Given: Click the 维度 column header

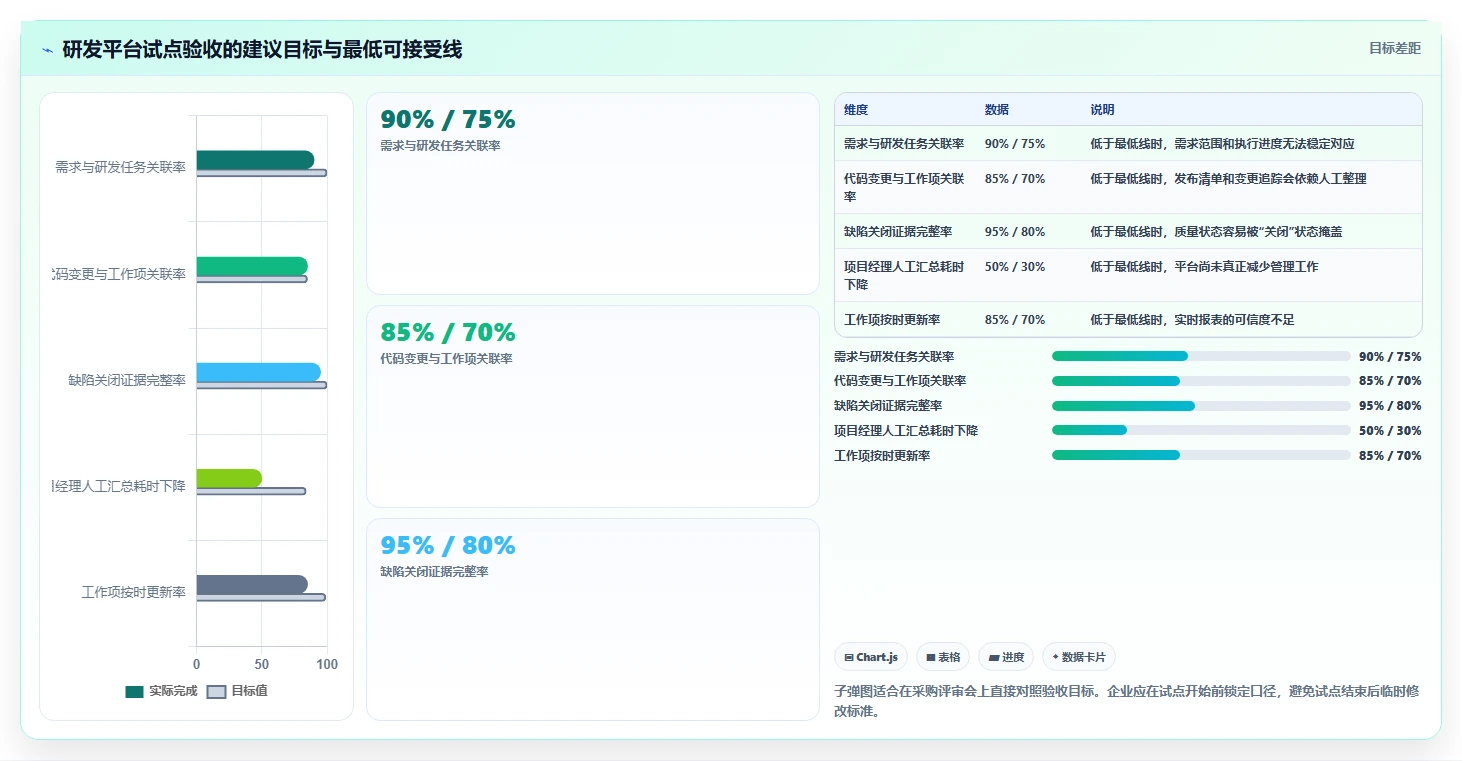Looking at the screenshot, I should pyautogui.click(x=856, y=110).
